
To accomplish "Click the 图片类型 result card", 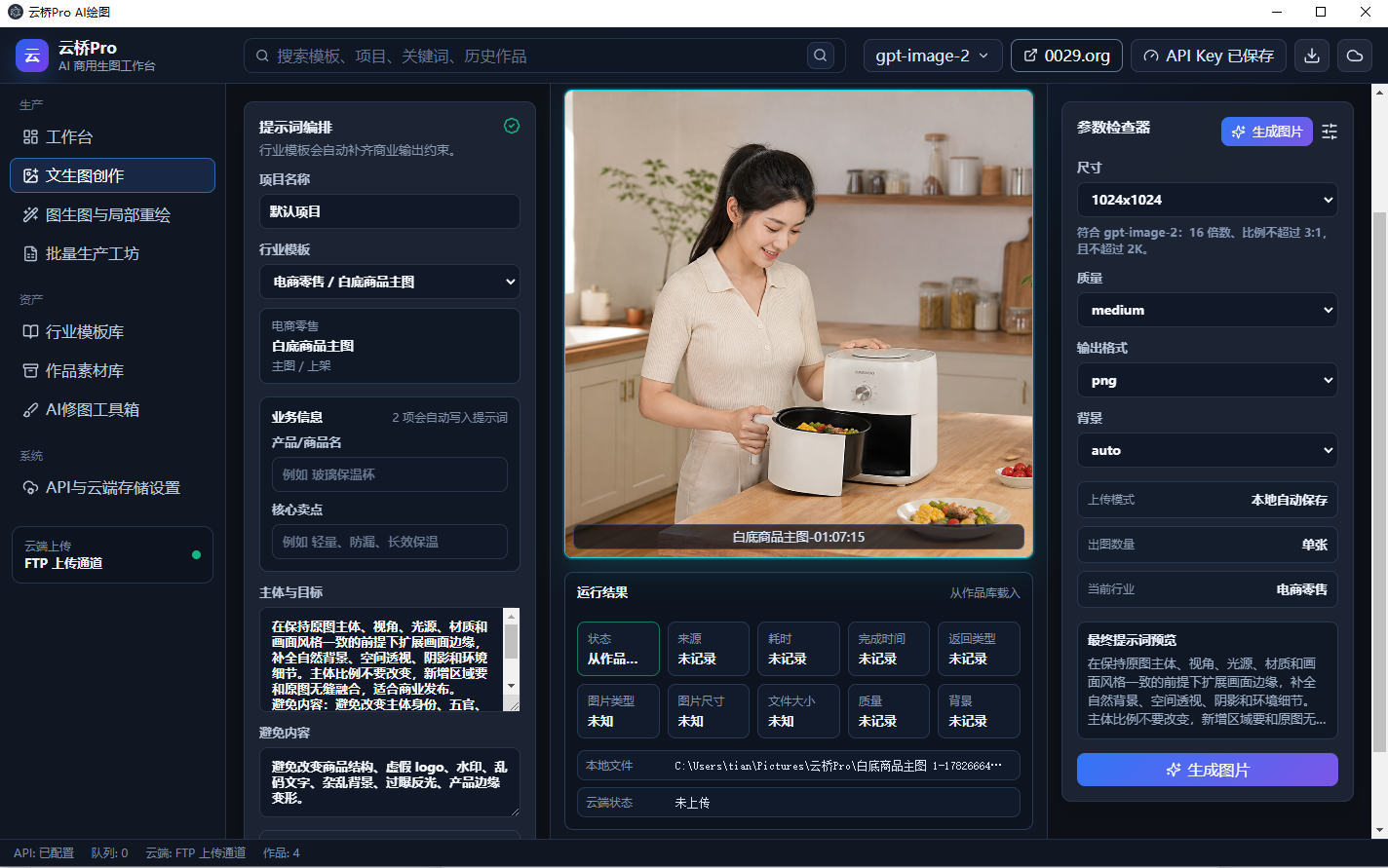I will click(x=618, y=711).
